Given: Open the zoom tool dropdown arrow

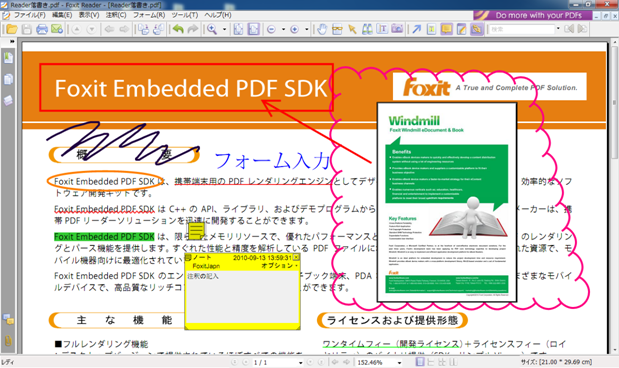Looking at the screenshot, I should click(x=224, y=29).
